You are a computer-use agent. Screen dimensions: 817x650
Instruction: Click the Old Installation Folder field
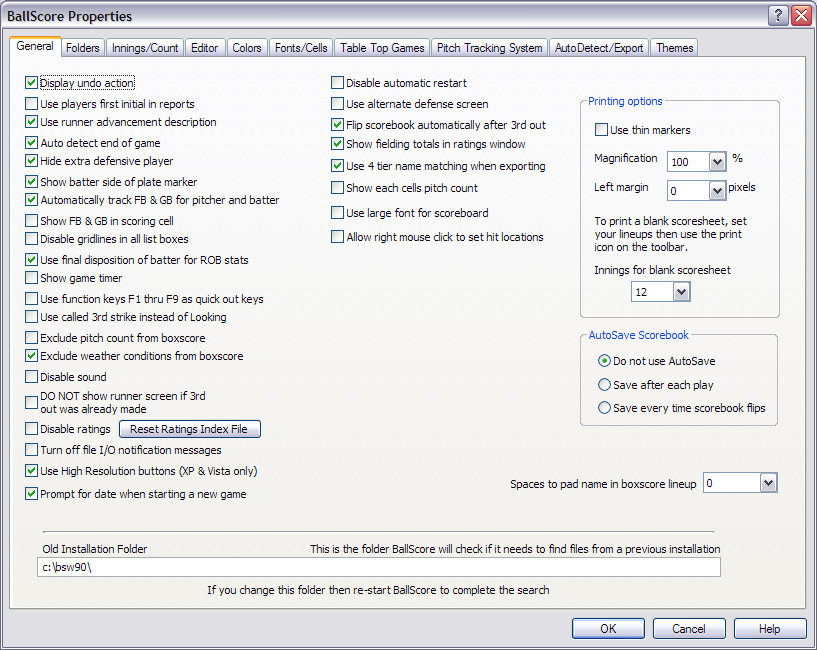coord(379,567)
